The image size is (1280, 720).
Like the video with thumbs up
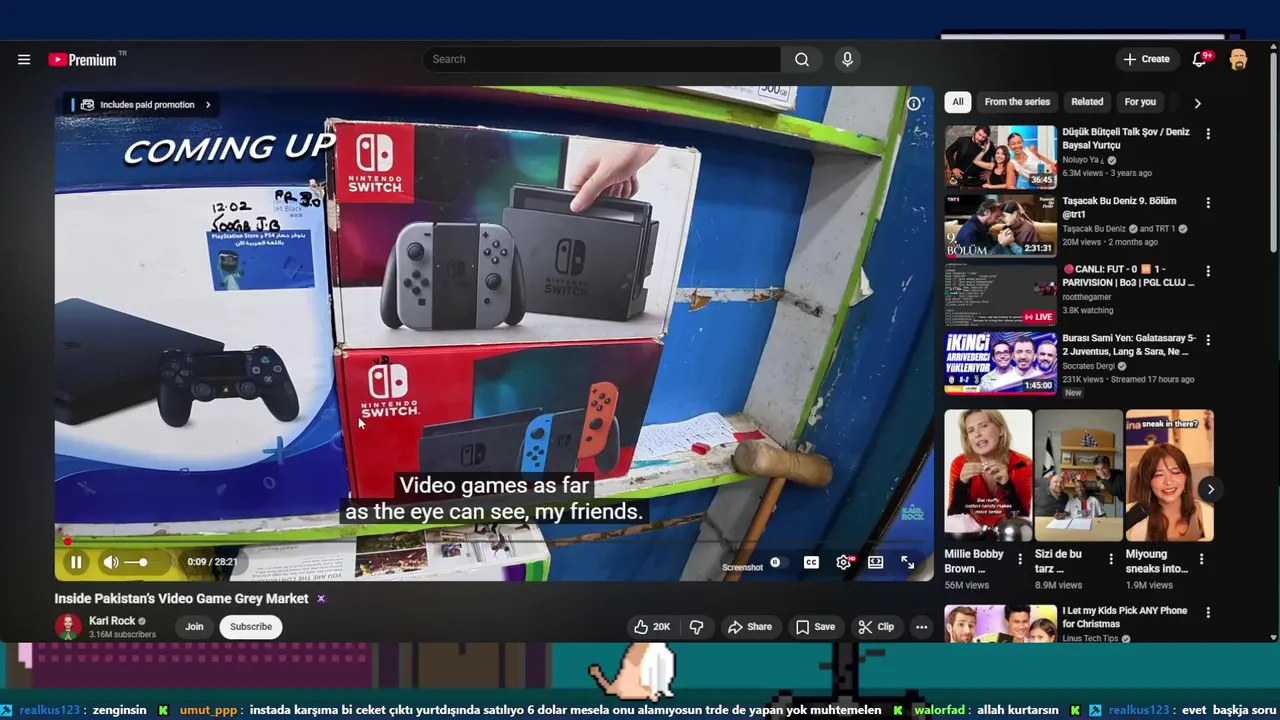(651, 627)
